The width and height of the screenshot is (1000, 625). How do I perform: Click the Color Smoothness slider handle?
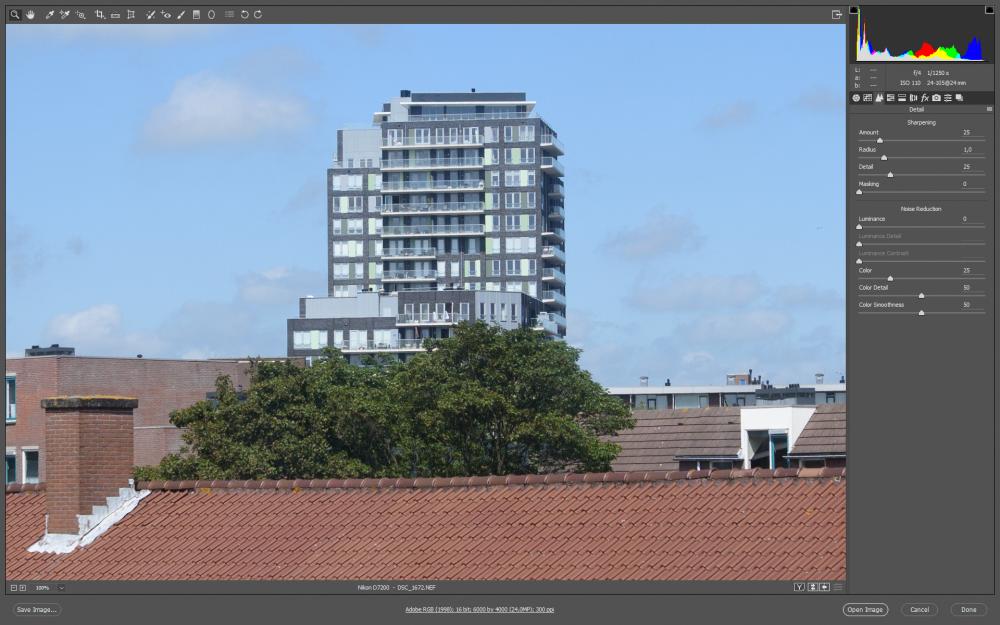coord(922,312)
